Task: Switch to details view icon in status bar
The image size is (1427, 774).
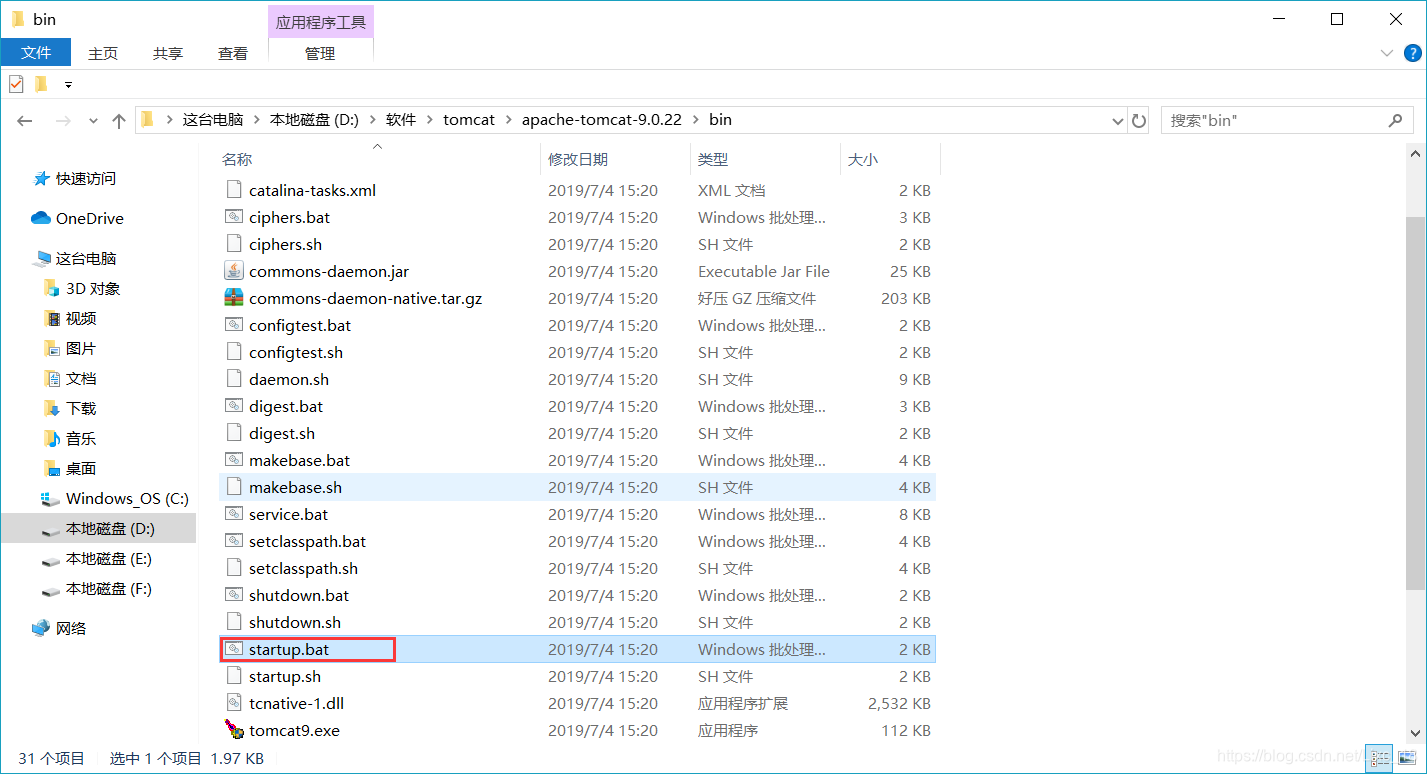Action: click(1380, 759)
